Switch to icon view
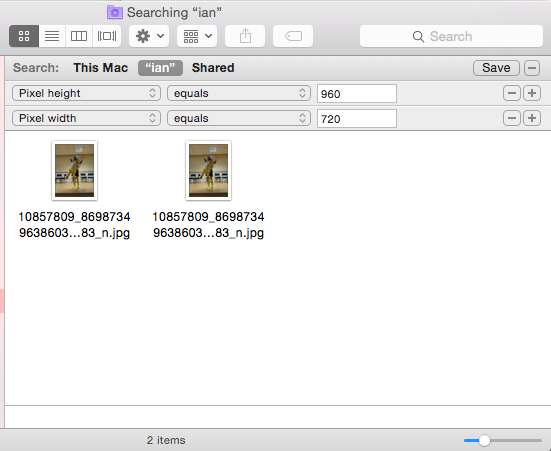The height and width of the screenshot is (451, 551). 24,36
